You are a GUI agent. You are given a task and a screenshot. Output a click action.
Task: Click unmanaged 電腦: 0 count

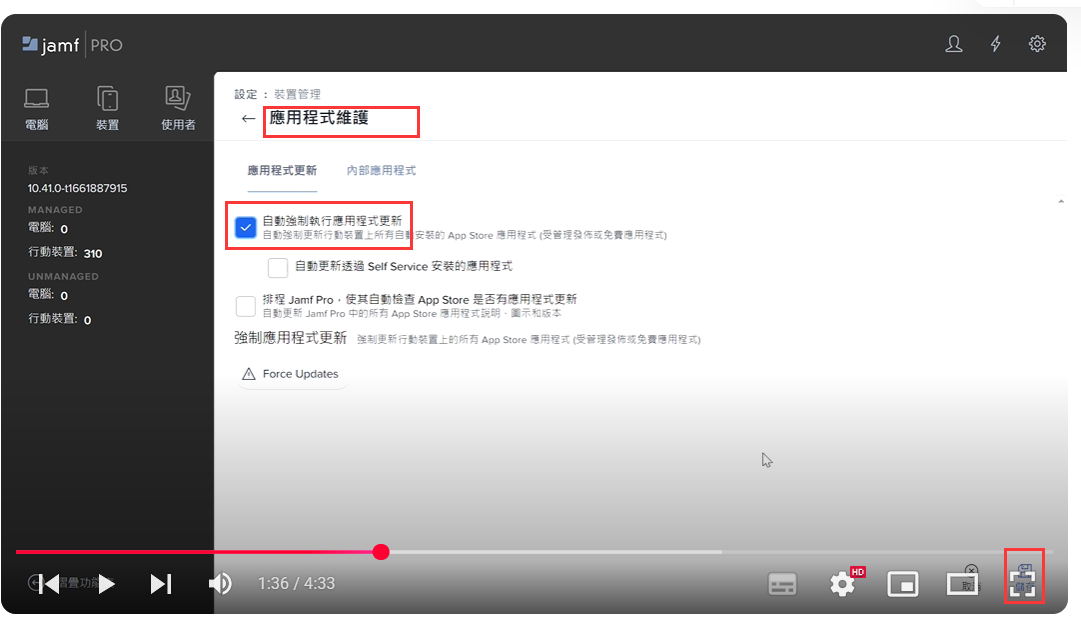tap(48, 294)
